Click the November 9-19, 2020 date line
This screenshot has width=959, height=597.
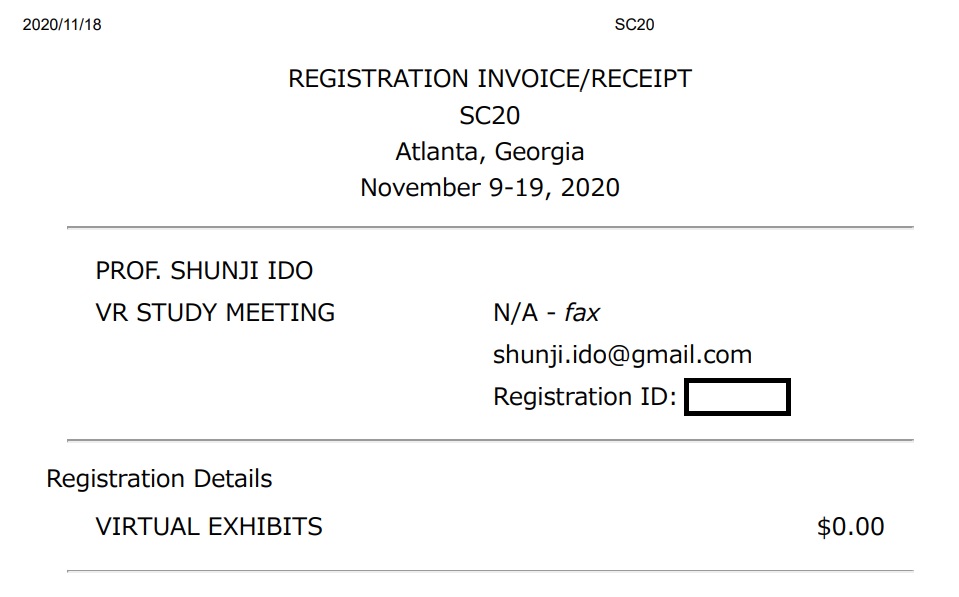[x=489, y=187]
